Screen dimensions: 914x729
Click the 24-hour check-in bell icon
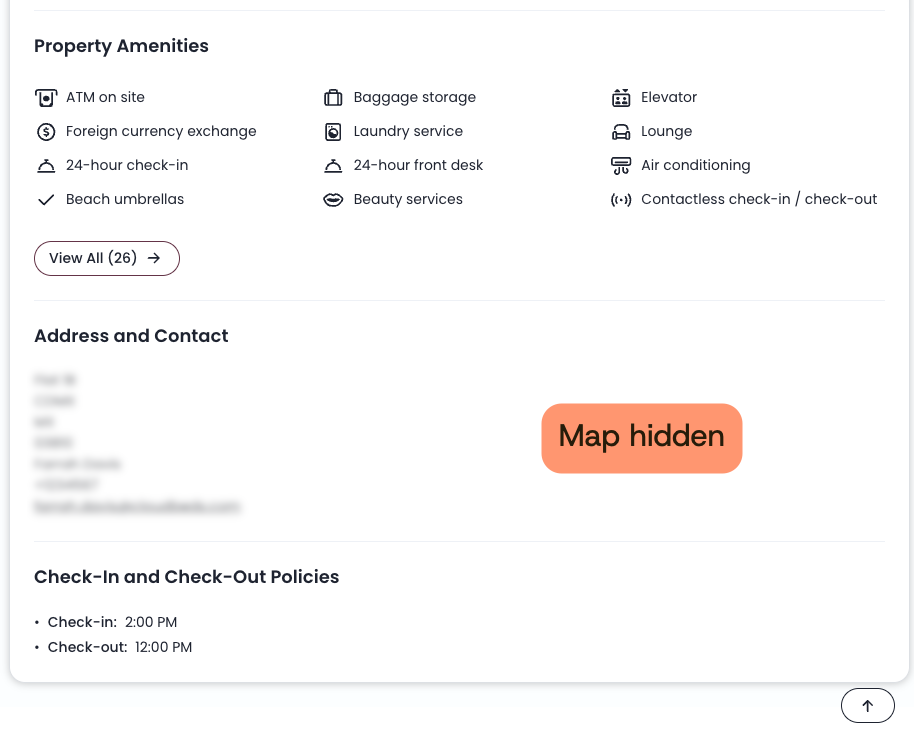(46, 166)
